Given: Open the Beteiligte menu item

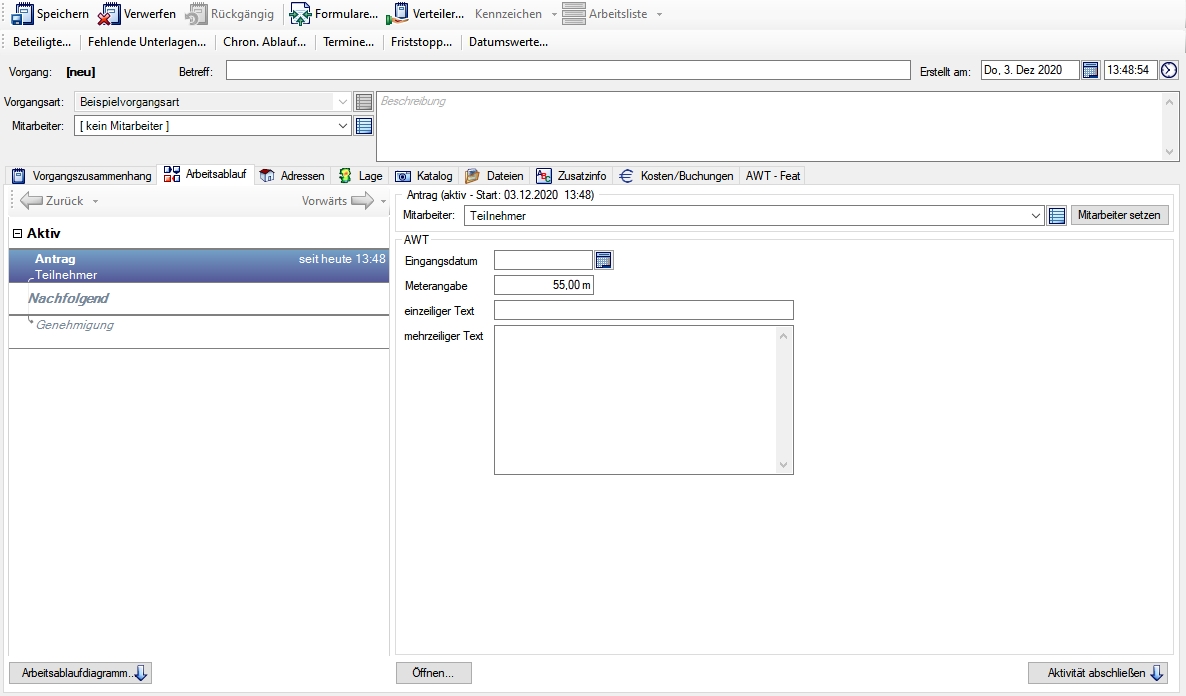Looking at the screenshot, I should [x=42, y=42].
